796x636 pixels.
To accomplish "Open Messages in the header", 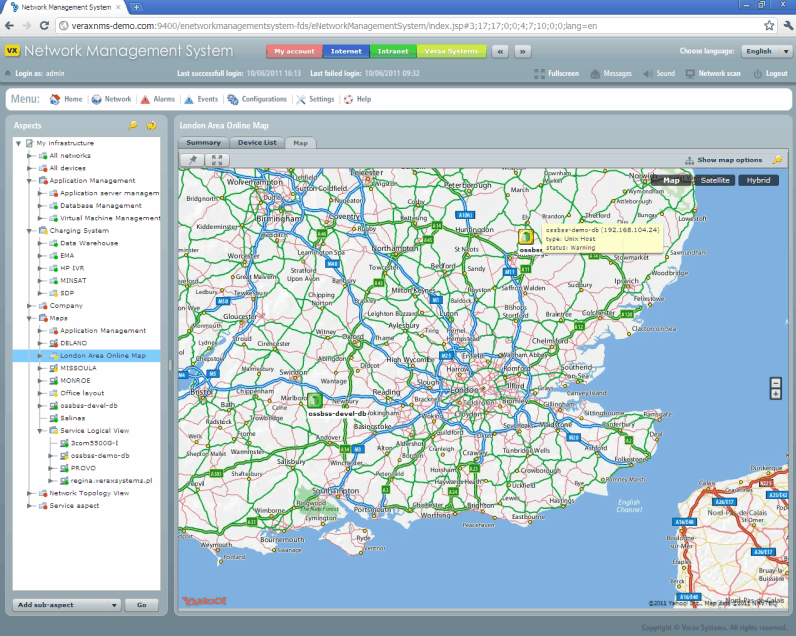I will coord(611,74).
